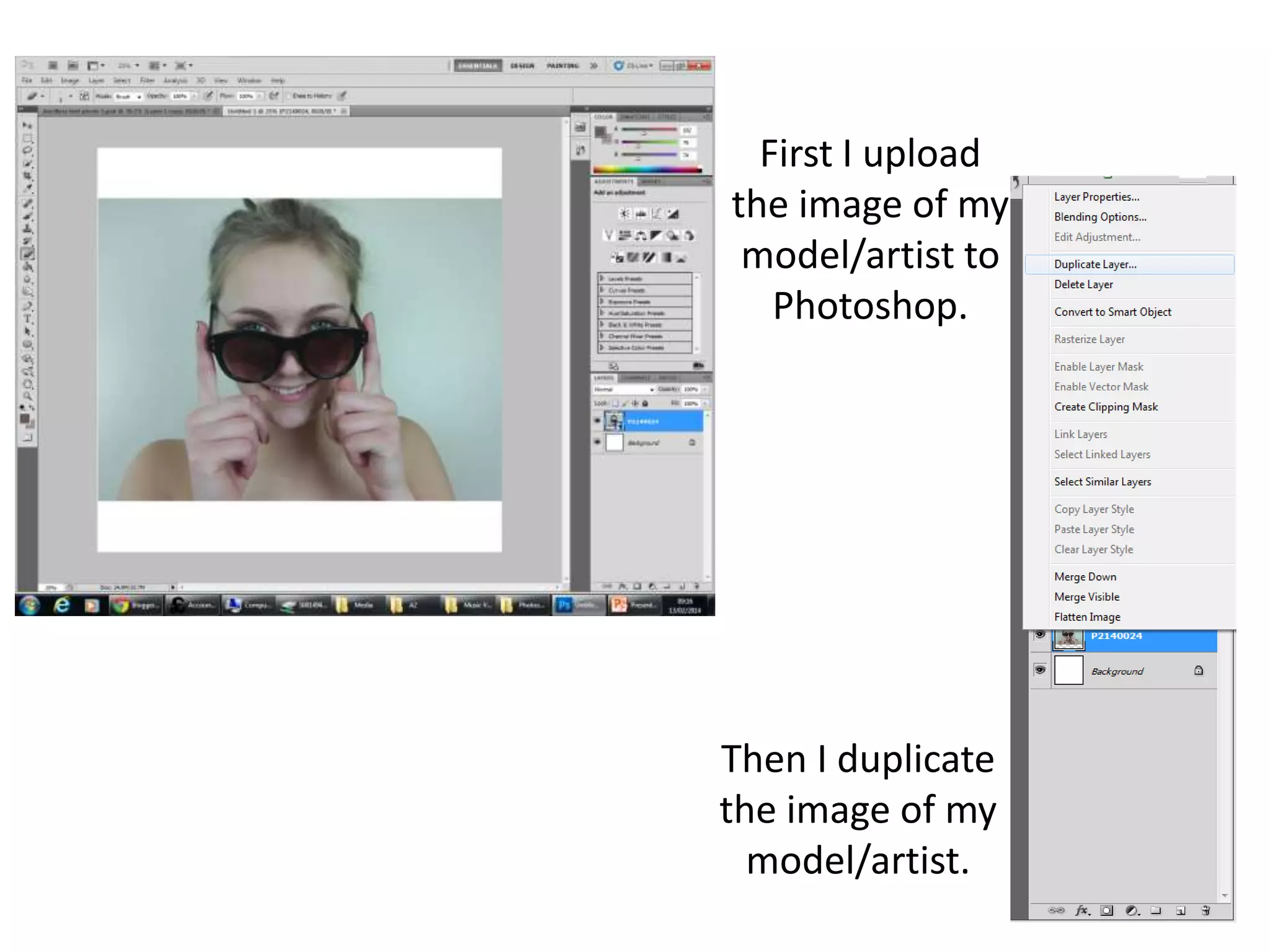The height and width of the screenshot is (952, 1270).
Task: Click the ESSENTIALS workspace button
Action: pyautogui.click(x=477, y=66)
